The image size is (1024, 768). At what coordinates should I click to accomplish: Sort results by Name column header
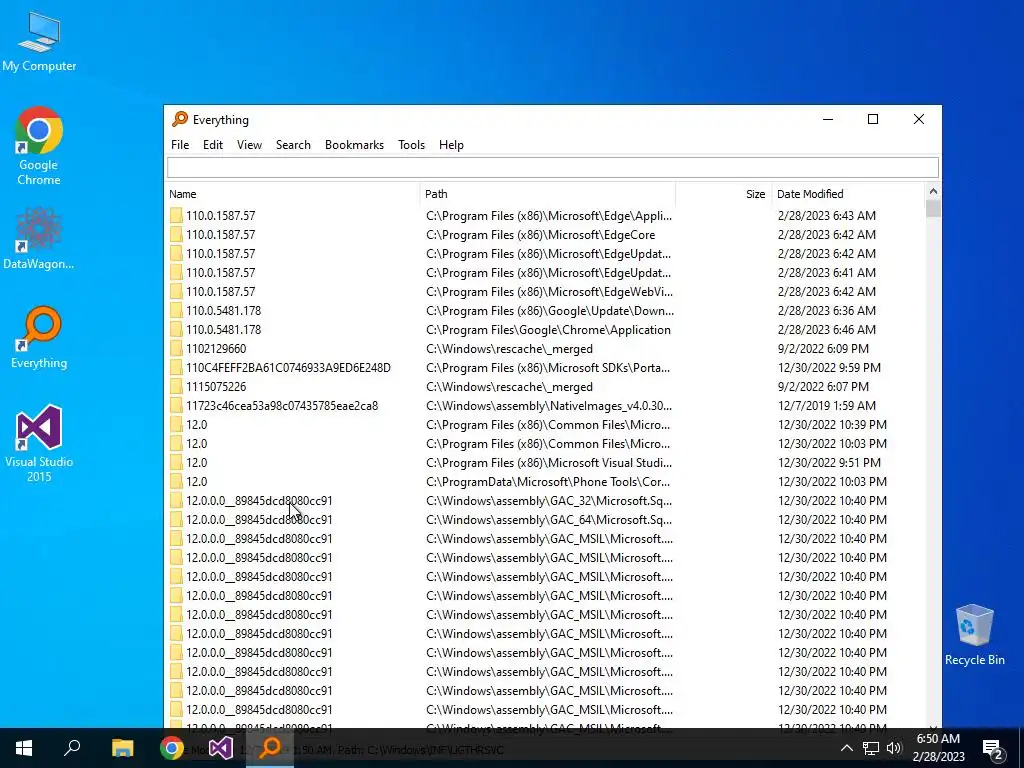[x=292, y=194]
